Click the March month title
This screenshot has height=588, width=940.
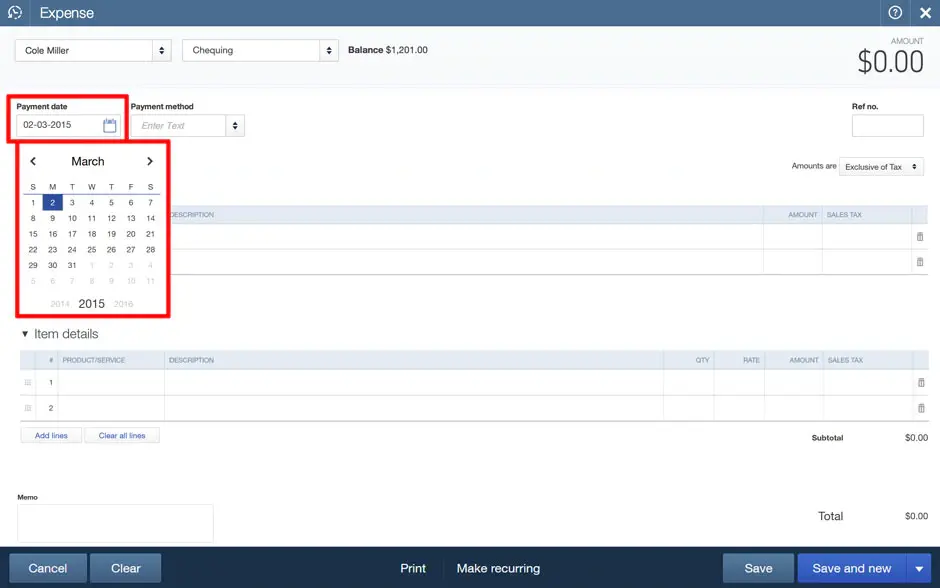(88, 161)
